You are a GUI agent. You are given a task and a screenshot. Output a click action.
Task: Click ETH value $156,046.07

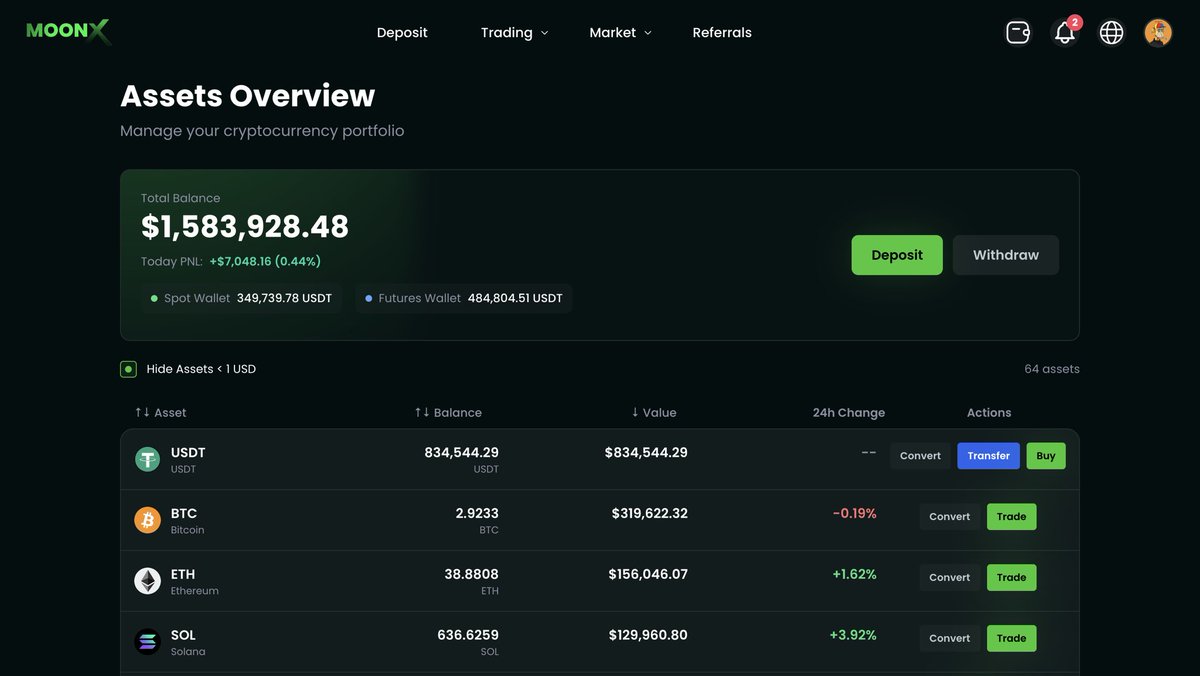[648, 574]
